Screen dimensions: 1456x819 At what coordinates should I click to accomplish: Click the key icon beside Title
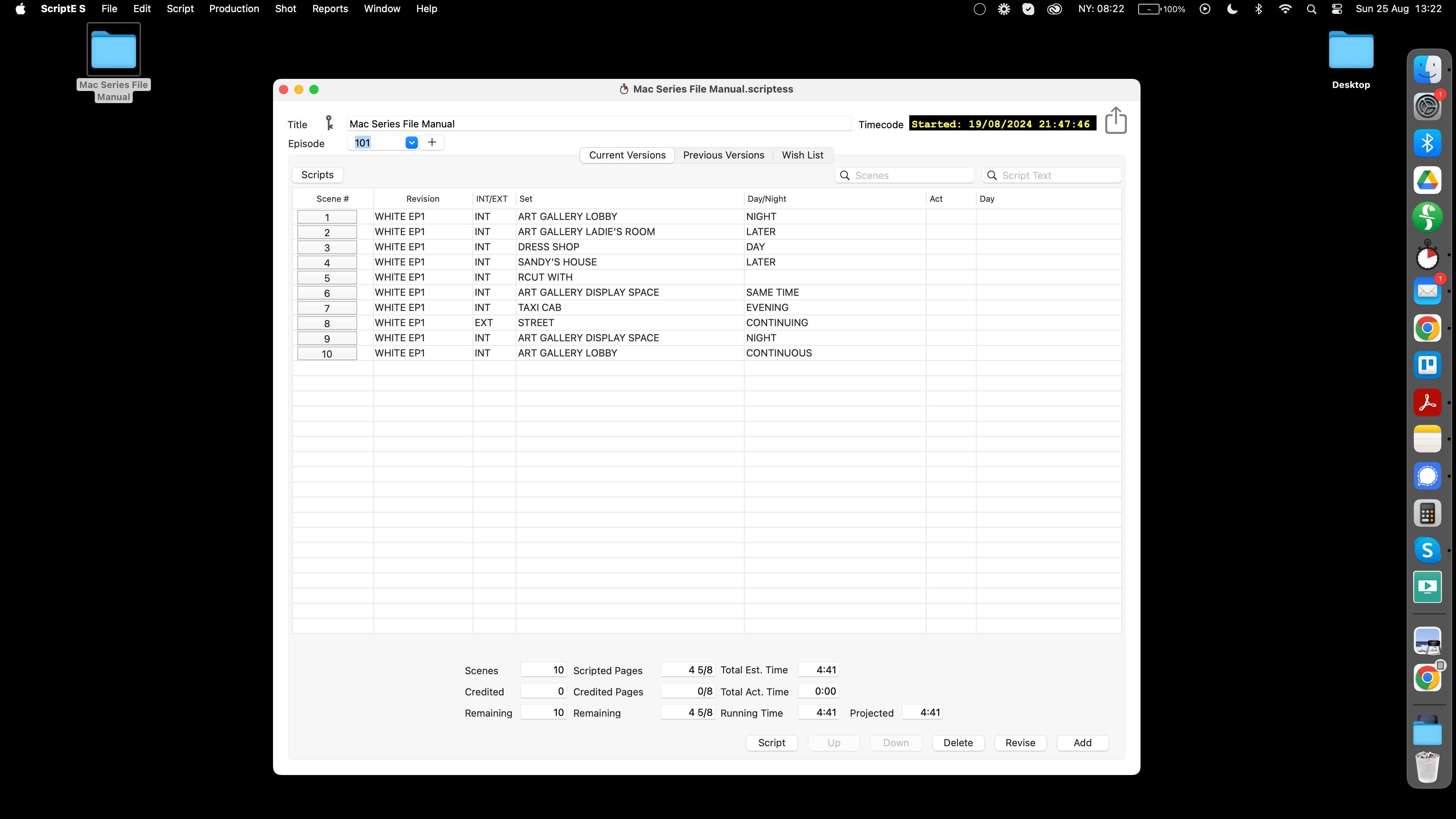click(x=329, y=123)
